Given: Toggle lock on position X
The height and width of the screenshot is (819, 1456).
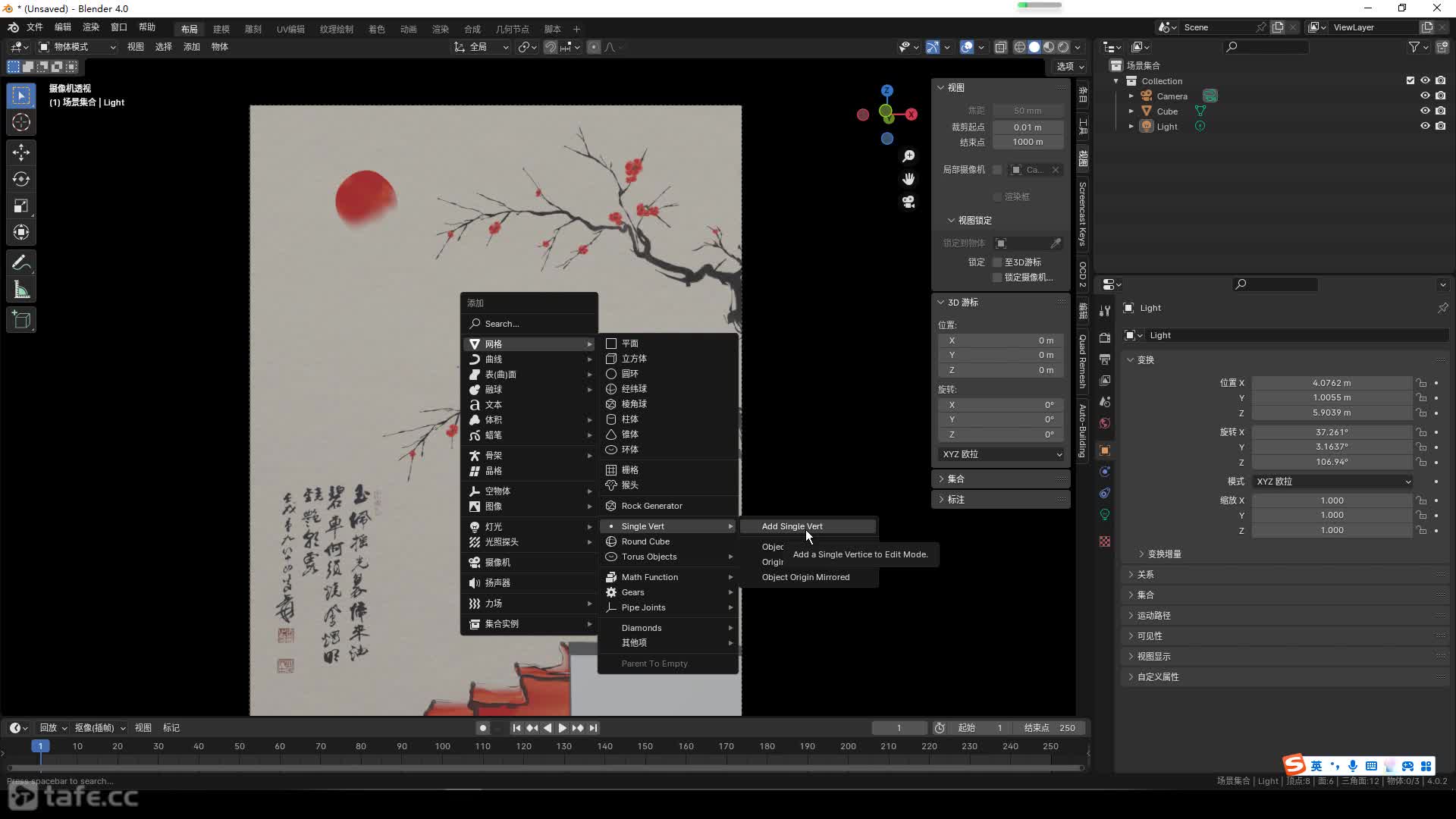Looking at the screenshot, I should coord(1421,383).
